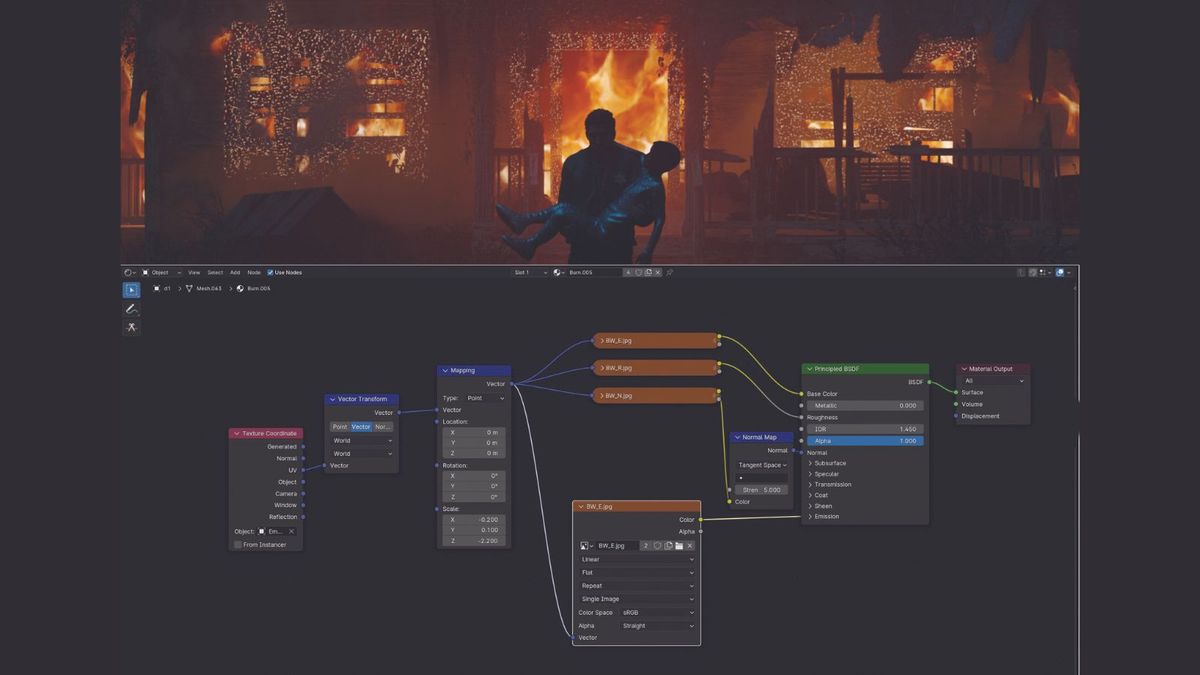Collapse the Mapping node header
The image size is (1200, 675).
(x=446, y=370)
